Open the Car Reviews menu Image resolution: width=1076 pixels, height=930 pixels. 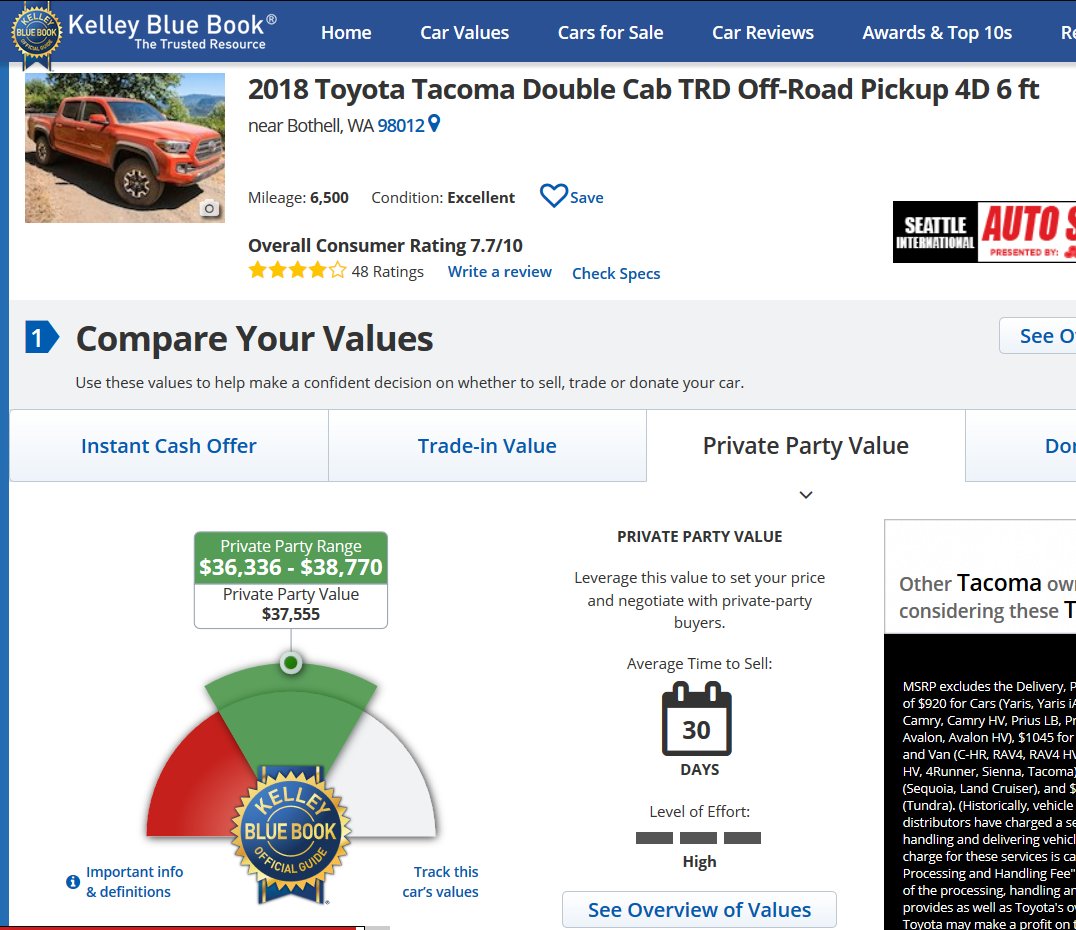tap(763, 32)
